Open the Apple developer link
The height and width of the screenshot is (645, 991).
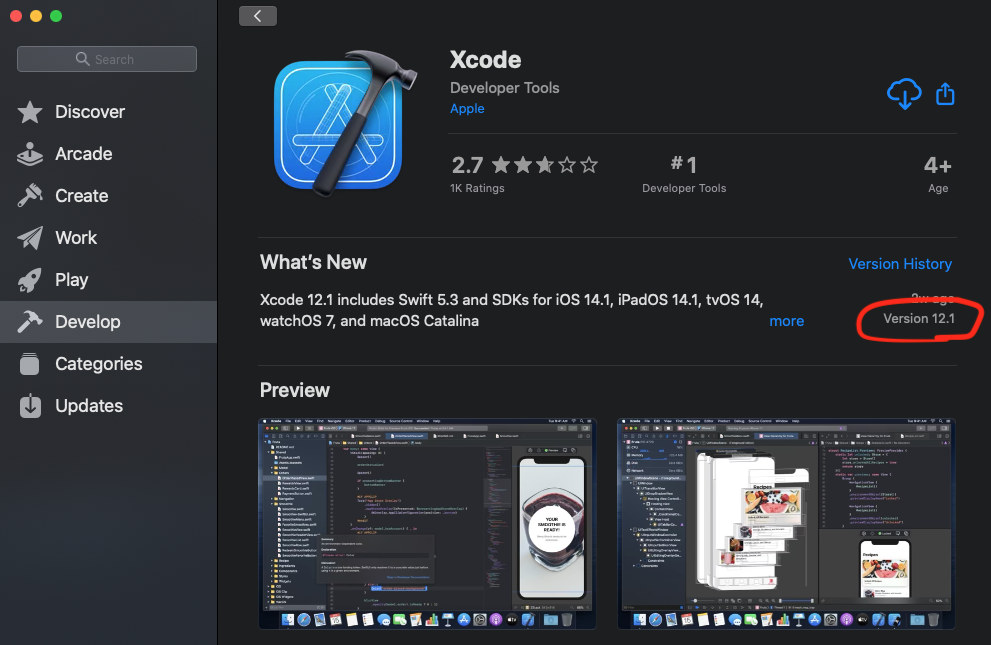(467, 109)
